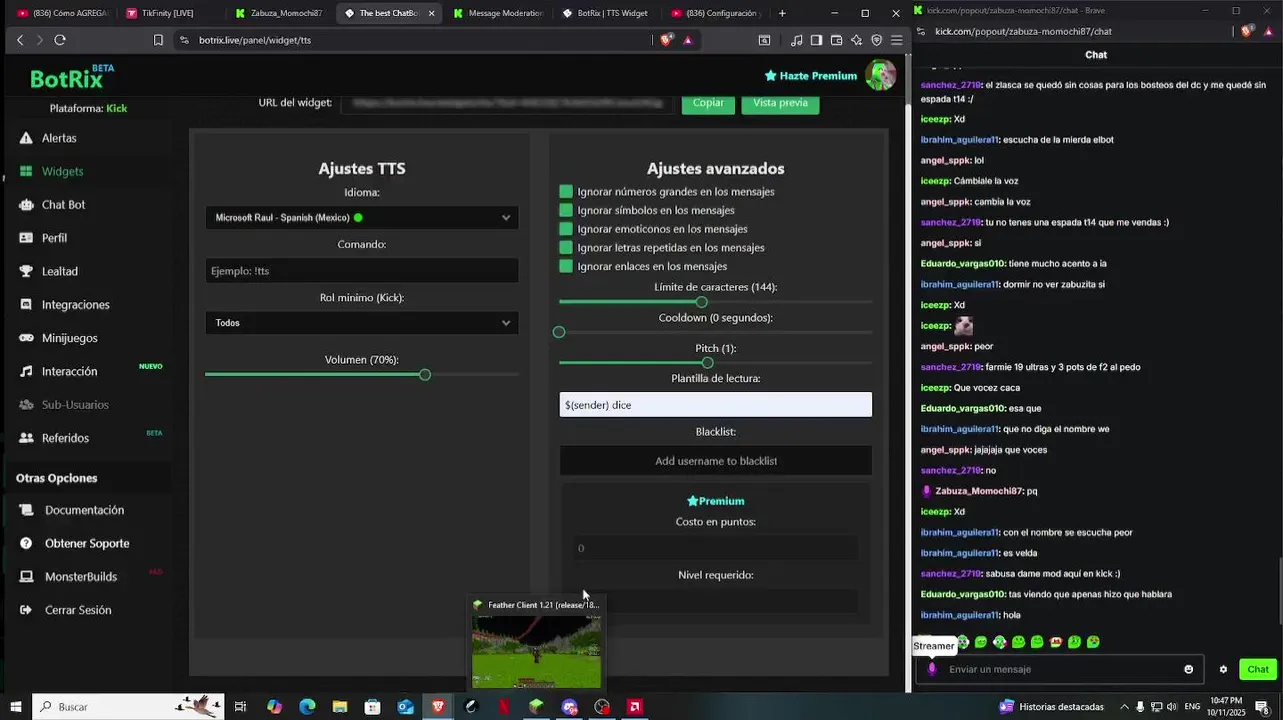Click the Copiar button
The image size is (1283, 720).
point(708,103)
